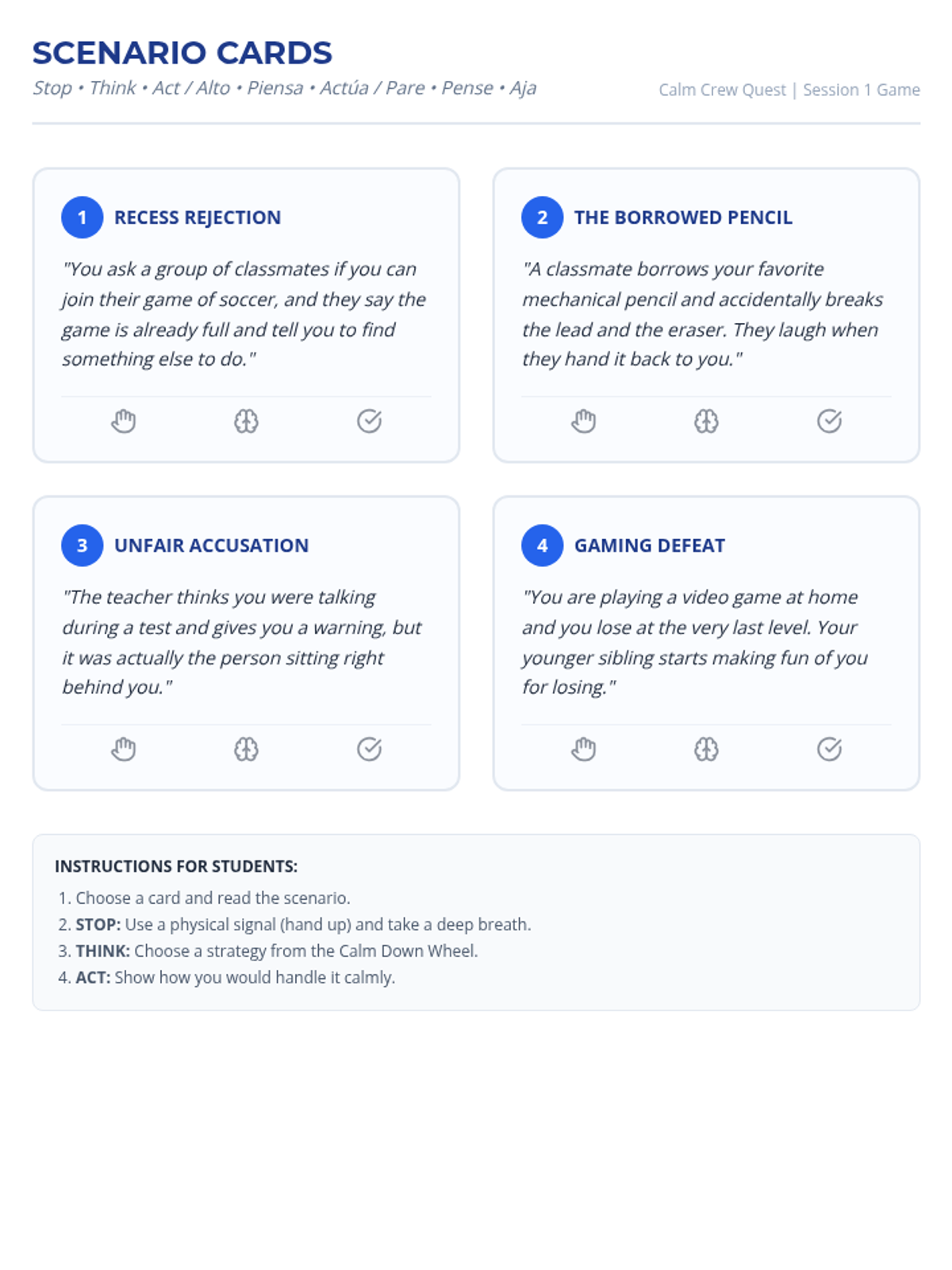Click the stop hand icon on Recess Rejection card
Image resolution: width=952 pixels, height=1270 pixels.
coord(123,421)
